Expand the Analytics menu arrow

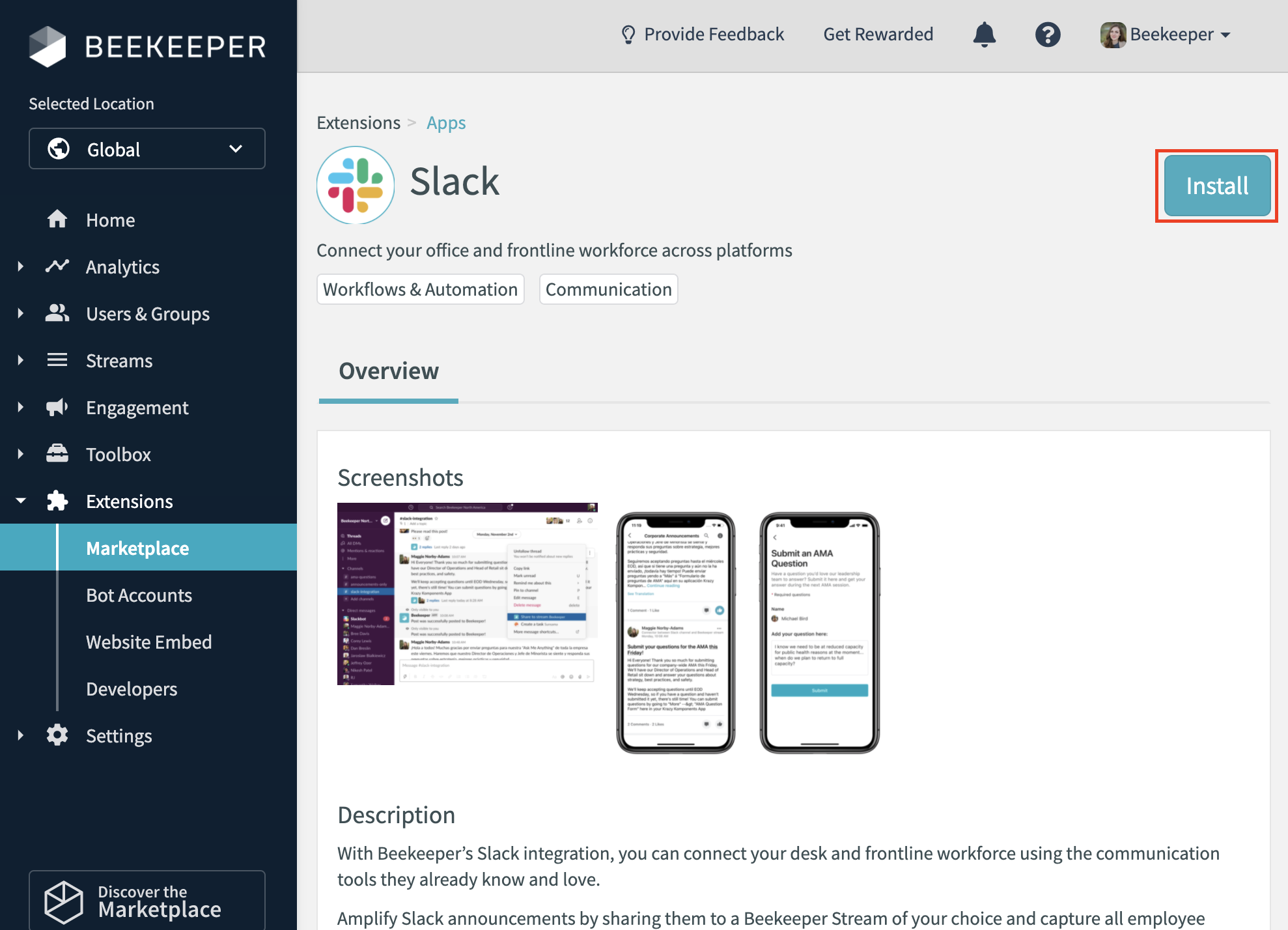[21, 266]
